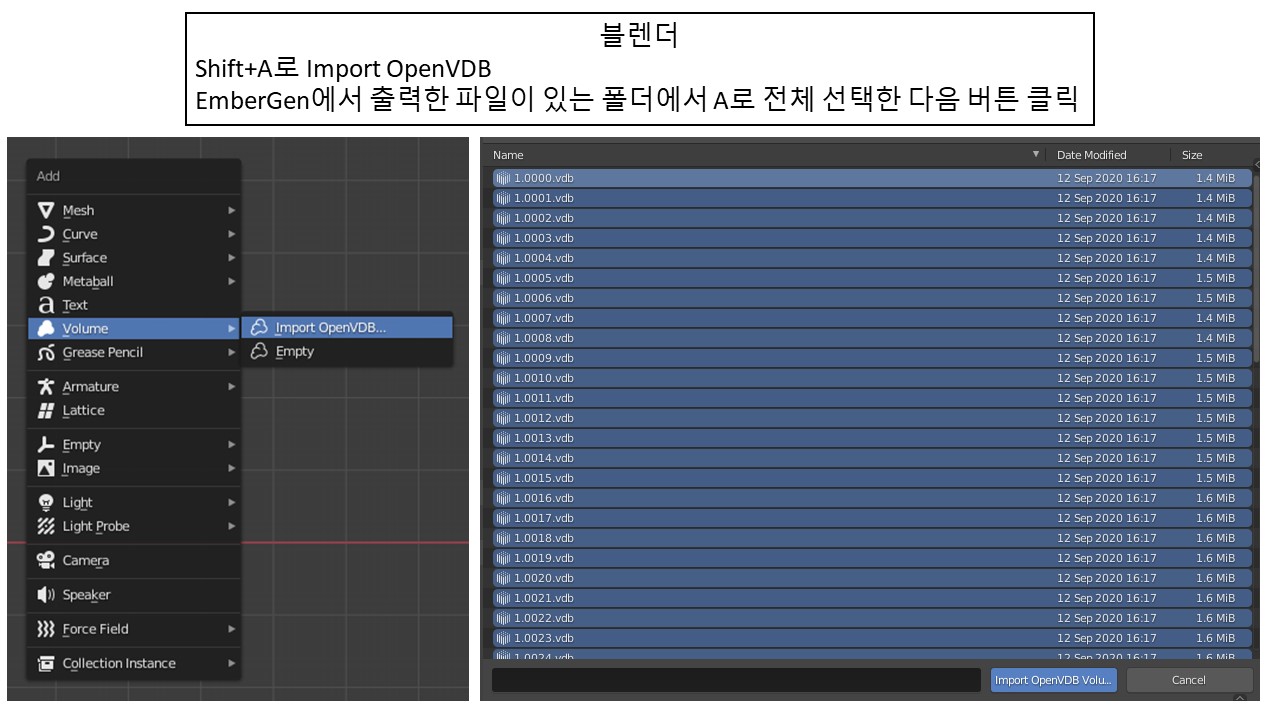Select file 1.0022.vdb
Screen dimensions: 1280x720
tap(872, 618)
